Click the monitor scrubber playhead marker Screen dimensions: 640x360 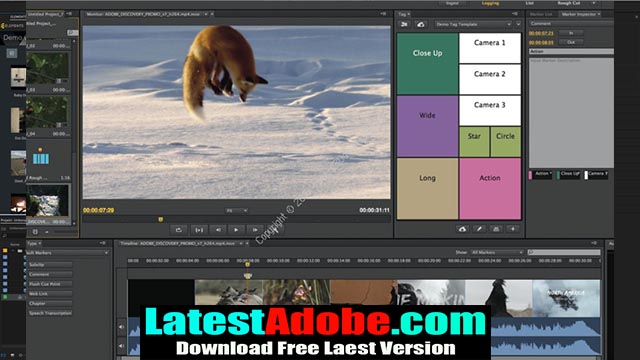coord(160,220)
